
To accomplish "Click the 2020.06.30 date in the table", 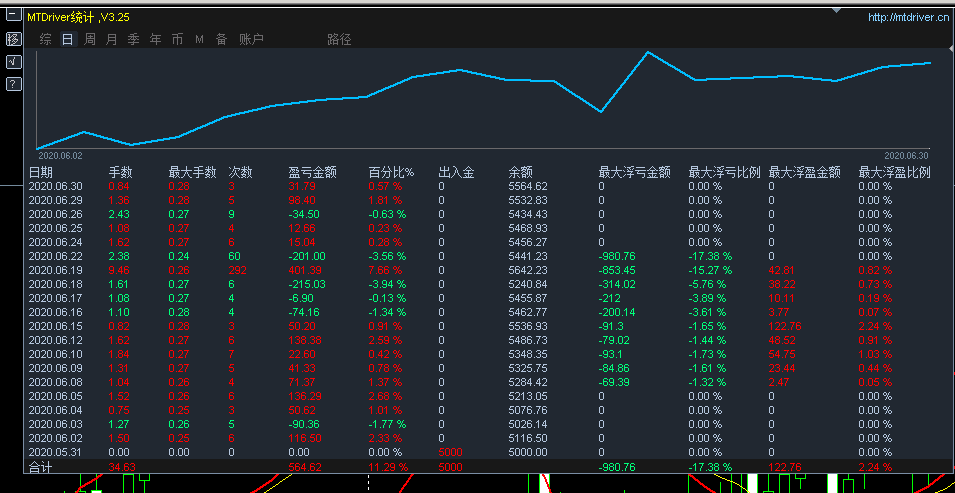I will coord(55,186).
